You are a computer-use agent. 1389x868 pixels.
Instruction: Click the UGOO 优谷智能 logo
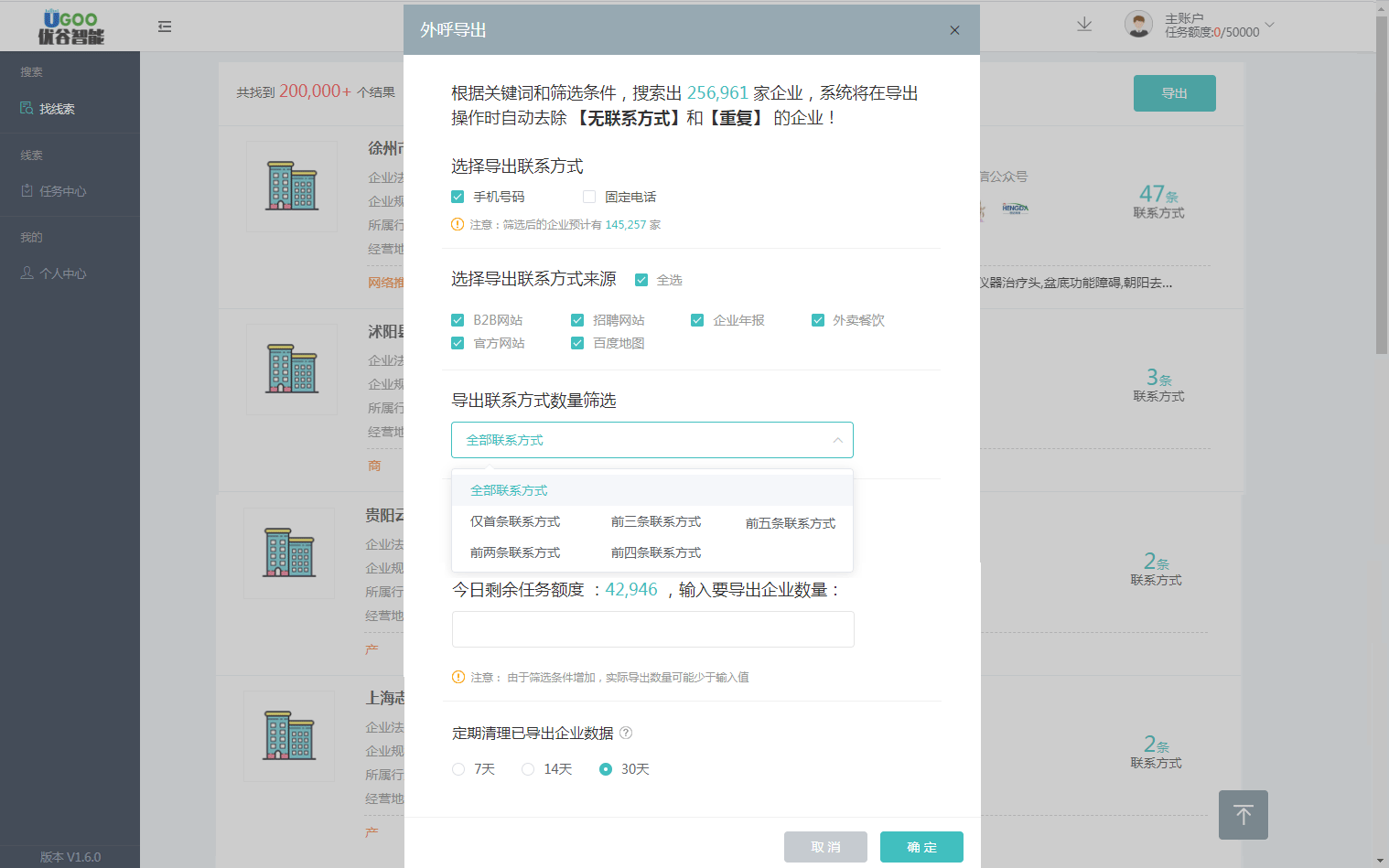pyautogui.click(x=70, y=27)
